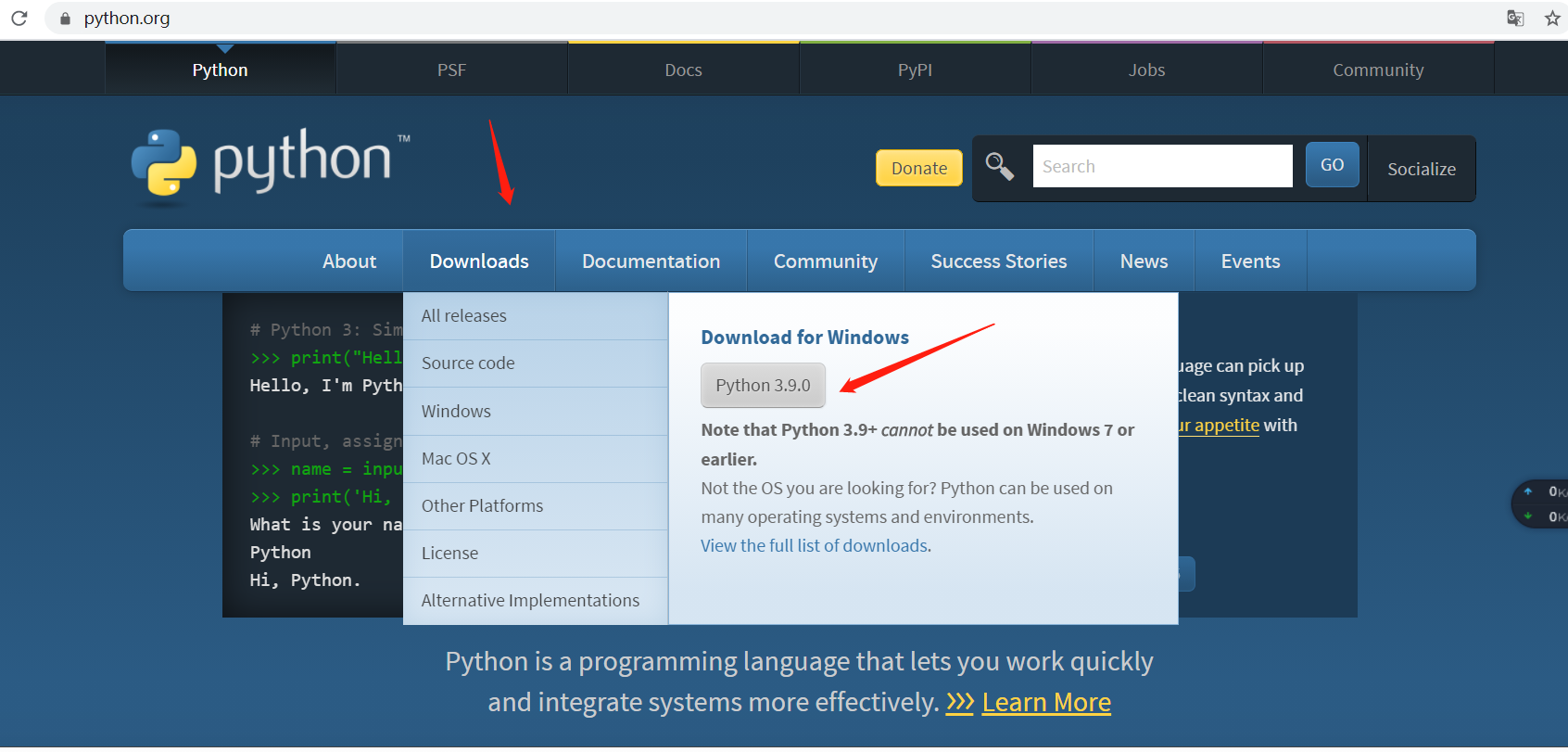Open View the full list of downloads link

[x=816, y=546]
